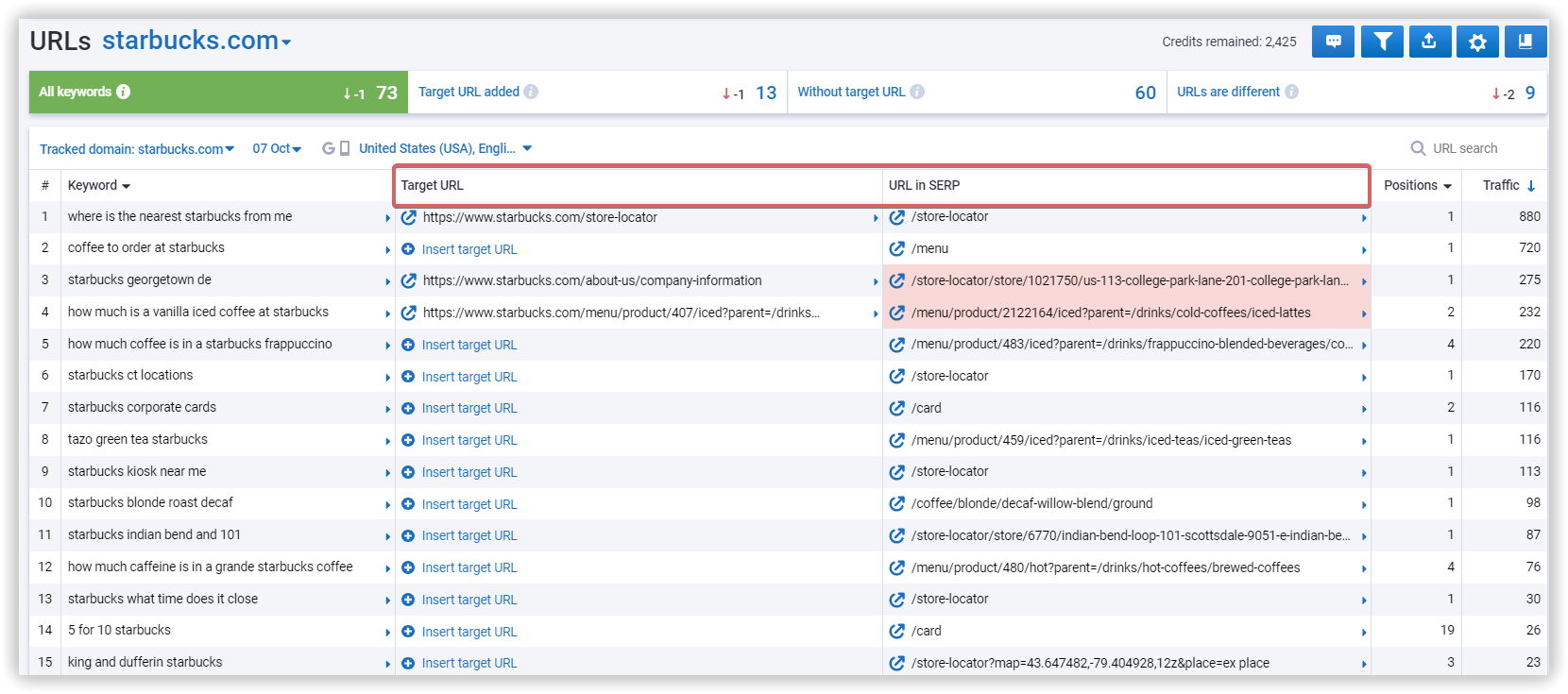Expand arrow for 'starbucks georgetown de' keyword

point(387,281)
